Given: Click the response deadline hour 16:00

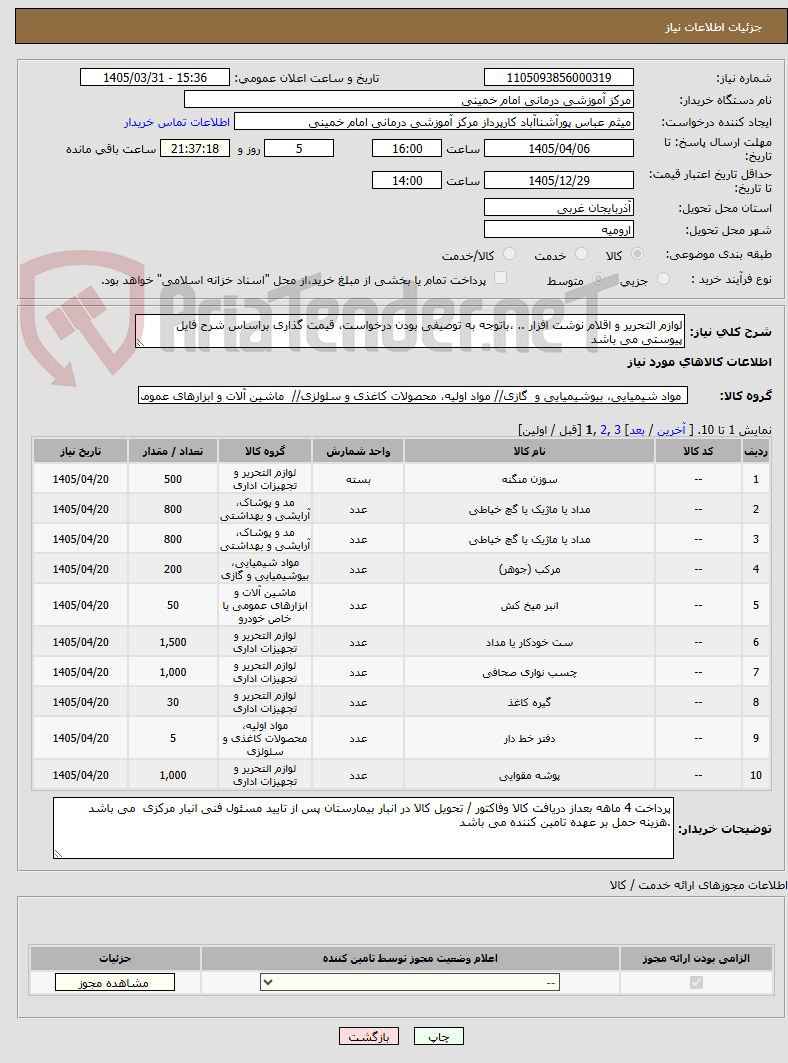Looking at the screenshot, I should tap(407, 148).
